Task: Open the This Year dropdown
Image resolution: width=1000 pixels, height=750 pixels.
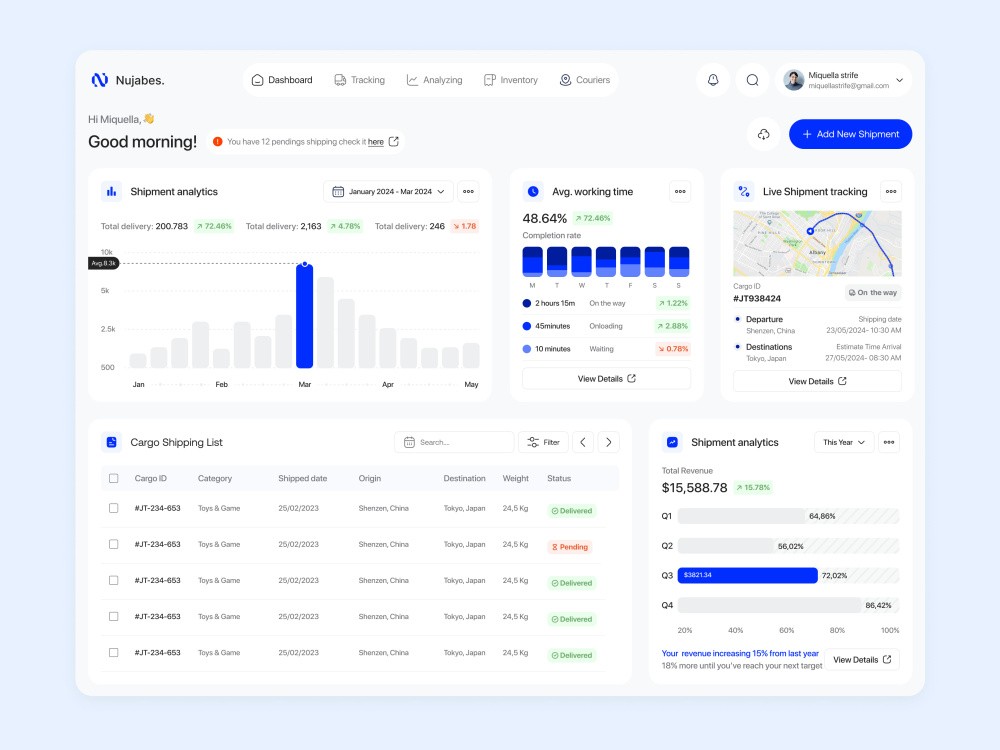Action: click(844, 442)
